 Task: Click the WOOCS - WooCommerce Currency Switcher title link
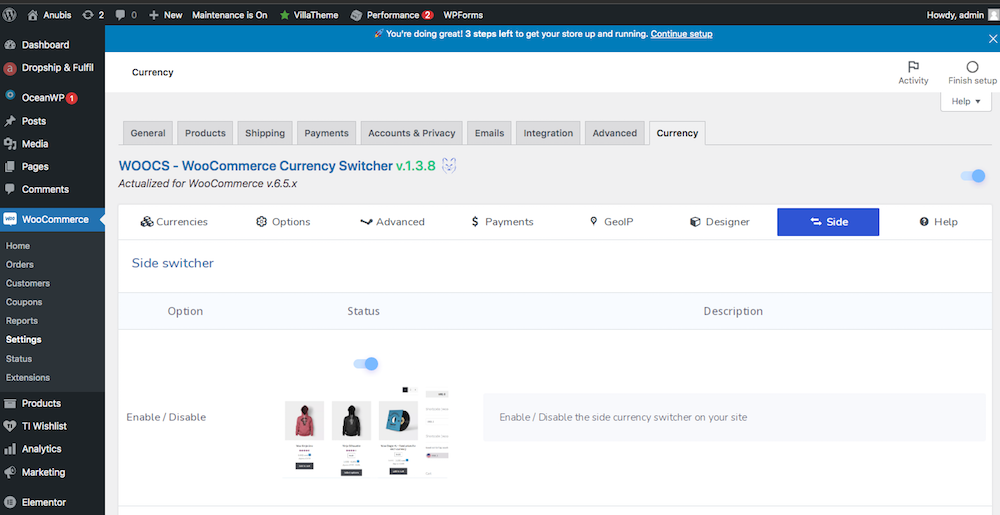pyautogui.click(x=256, y=166)
